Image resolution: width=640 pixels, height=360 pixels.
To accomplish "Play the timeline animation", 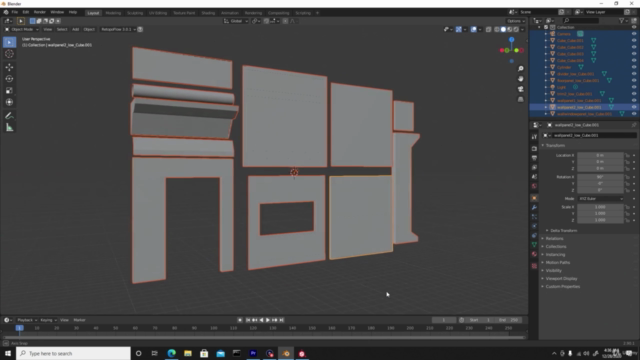I will pyautogui.click(x=268, y=320).
